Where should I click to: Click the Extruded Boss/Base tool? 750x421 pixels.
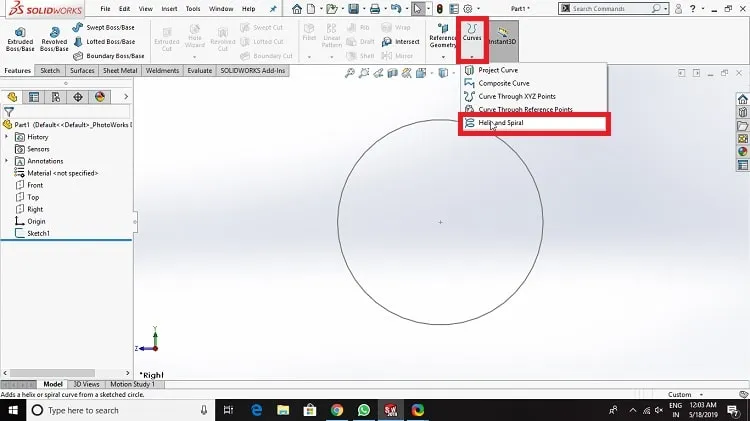[20, 39]
